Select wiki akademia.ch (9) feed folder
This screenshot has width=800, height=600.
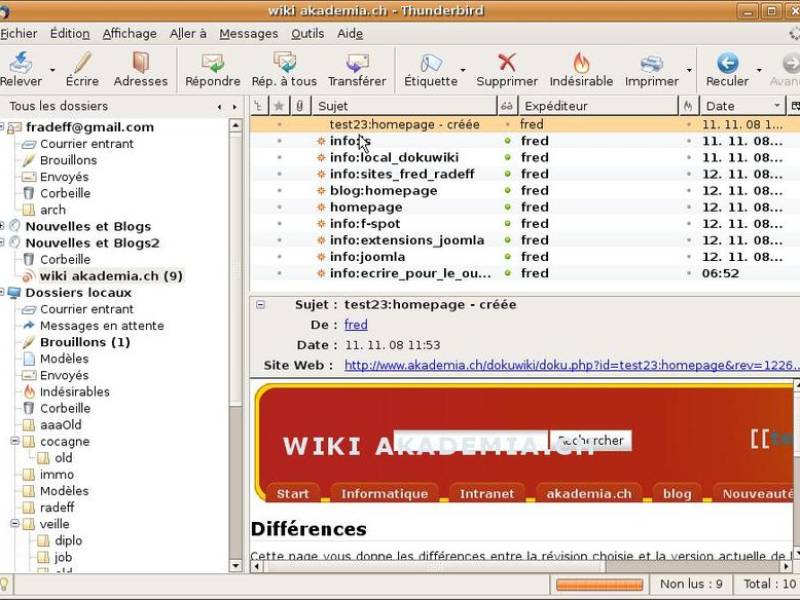(x=111, y=276)
